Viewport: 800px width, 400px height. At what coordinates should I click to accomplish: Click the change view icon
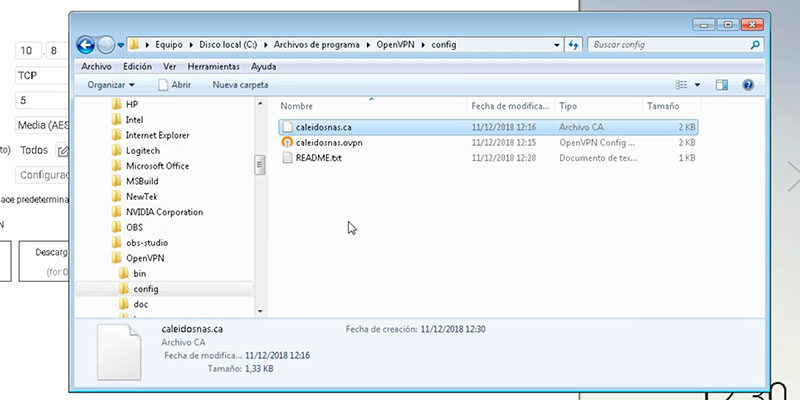[681, 85]
